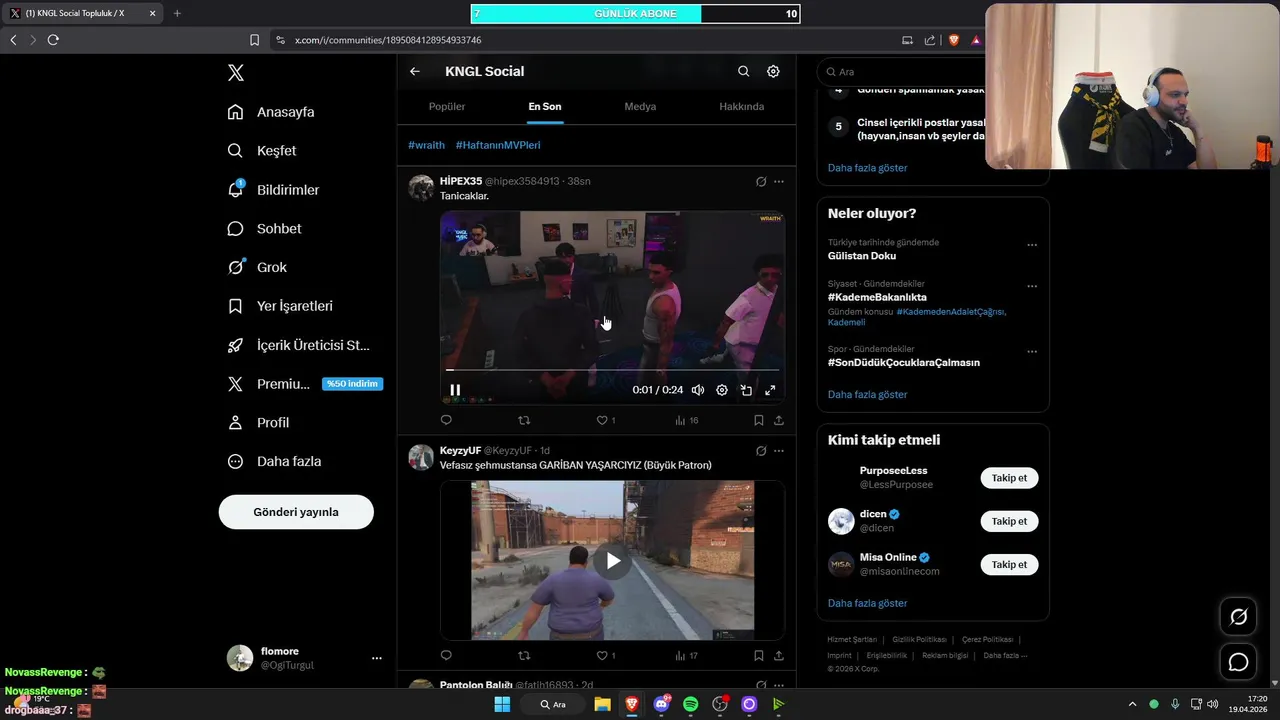Open floating chat messages button

coord(1238,662)
